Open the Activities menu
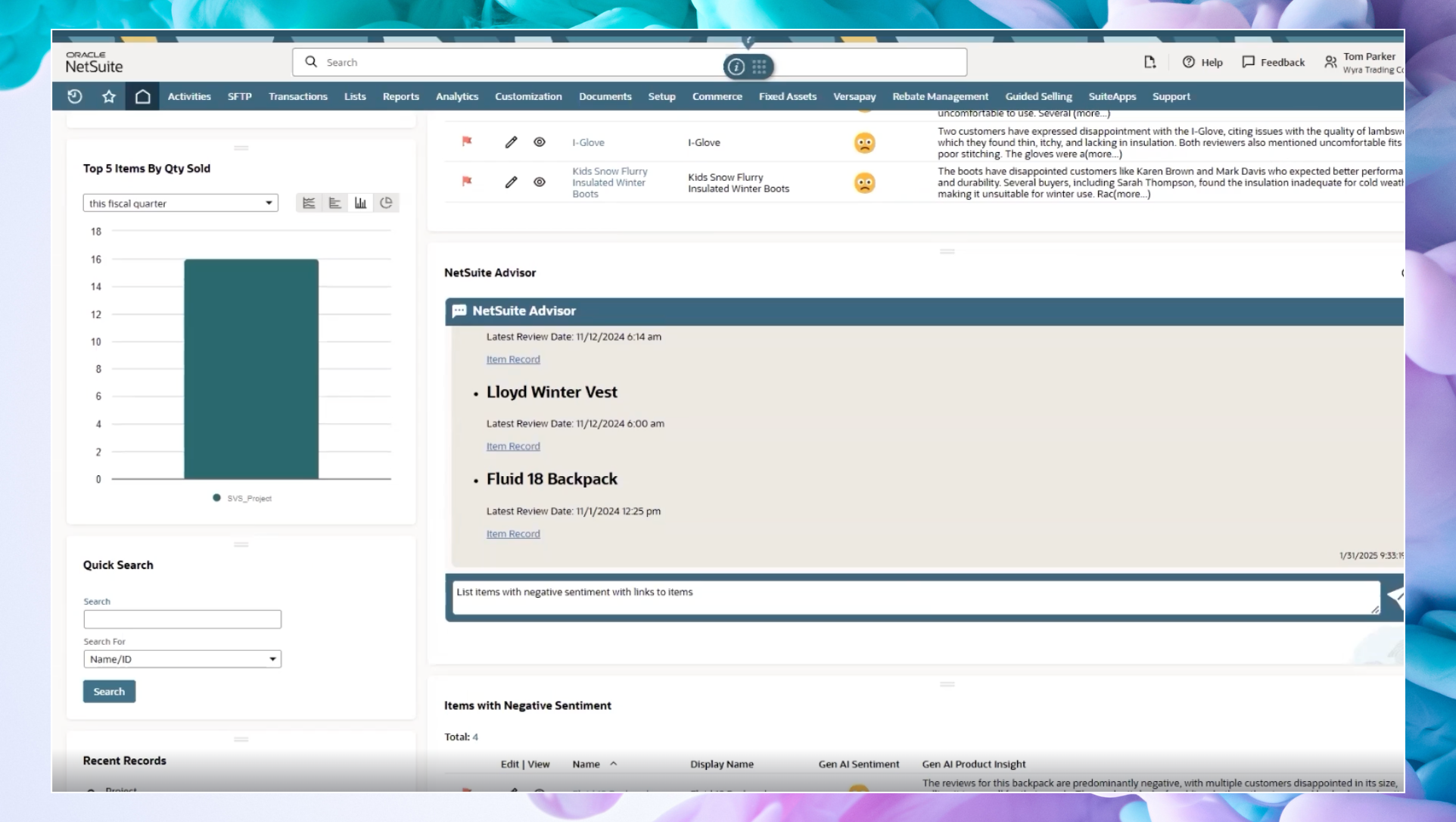The height and width of the screenshot is (822, 1456). click(x=189, y=96)
